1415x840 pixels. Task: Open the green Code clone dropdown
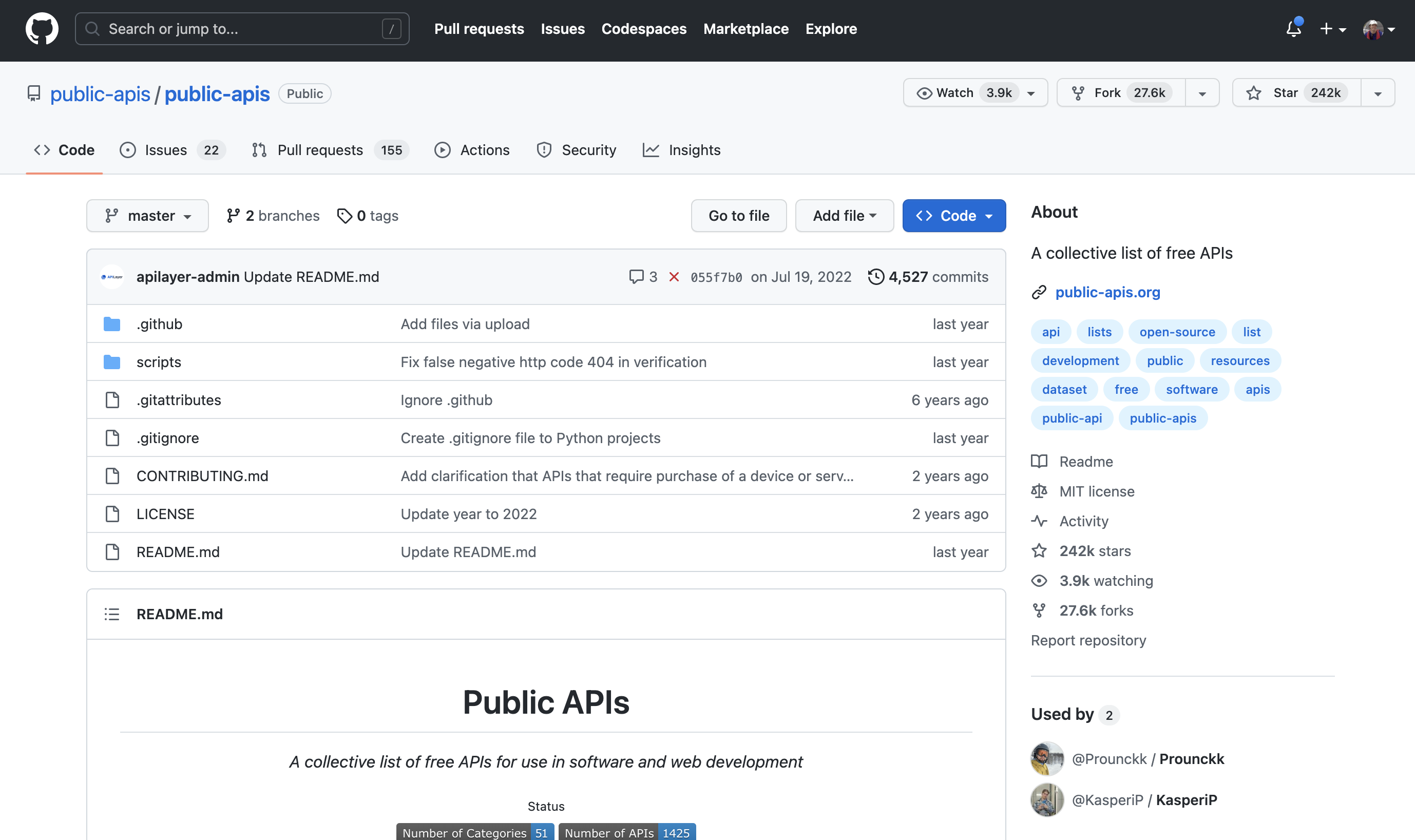click(x=954, y=216)
